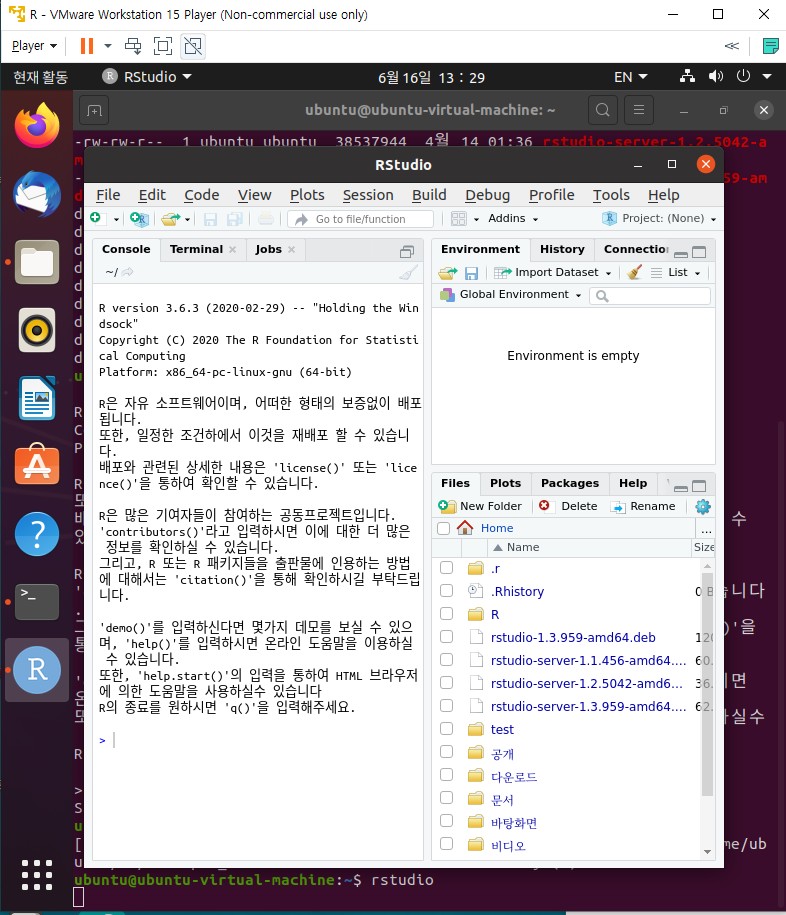Open Ubuntu Software from dock
Image resolution: width=786 pixels, height=915 pixels.
37,466
